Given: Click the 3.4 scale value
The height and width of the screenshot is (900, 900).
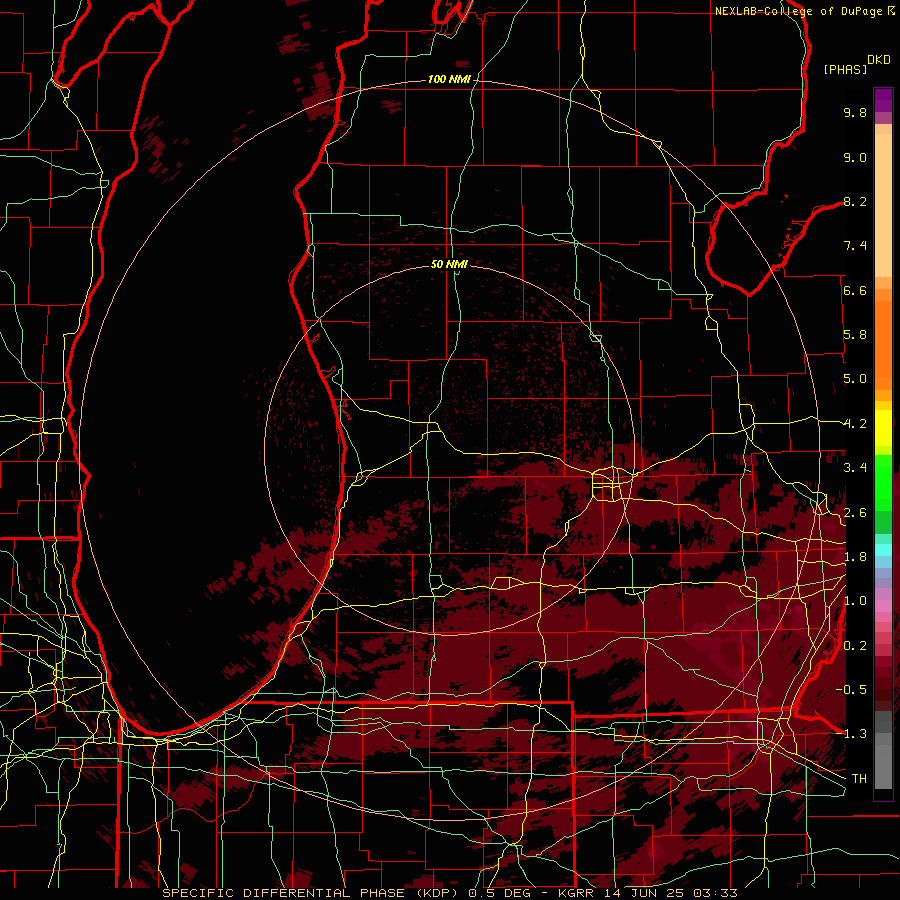Looking at the screenshot, I should click(x=855, y=468).
